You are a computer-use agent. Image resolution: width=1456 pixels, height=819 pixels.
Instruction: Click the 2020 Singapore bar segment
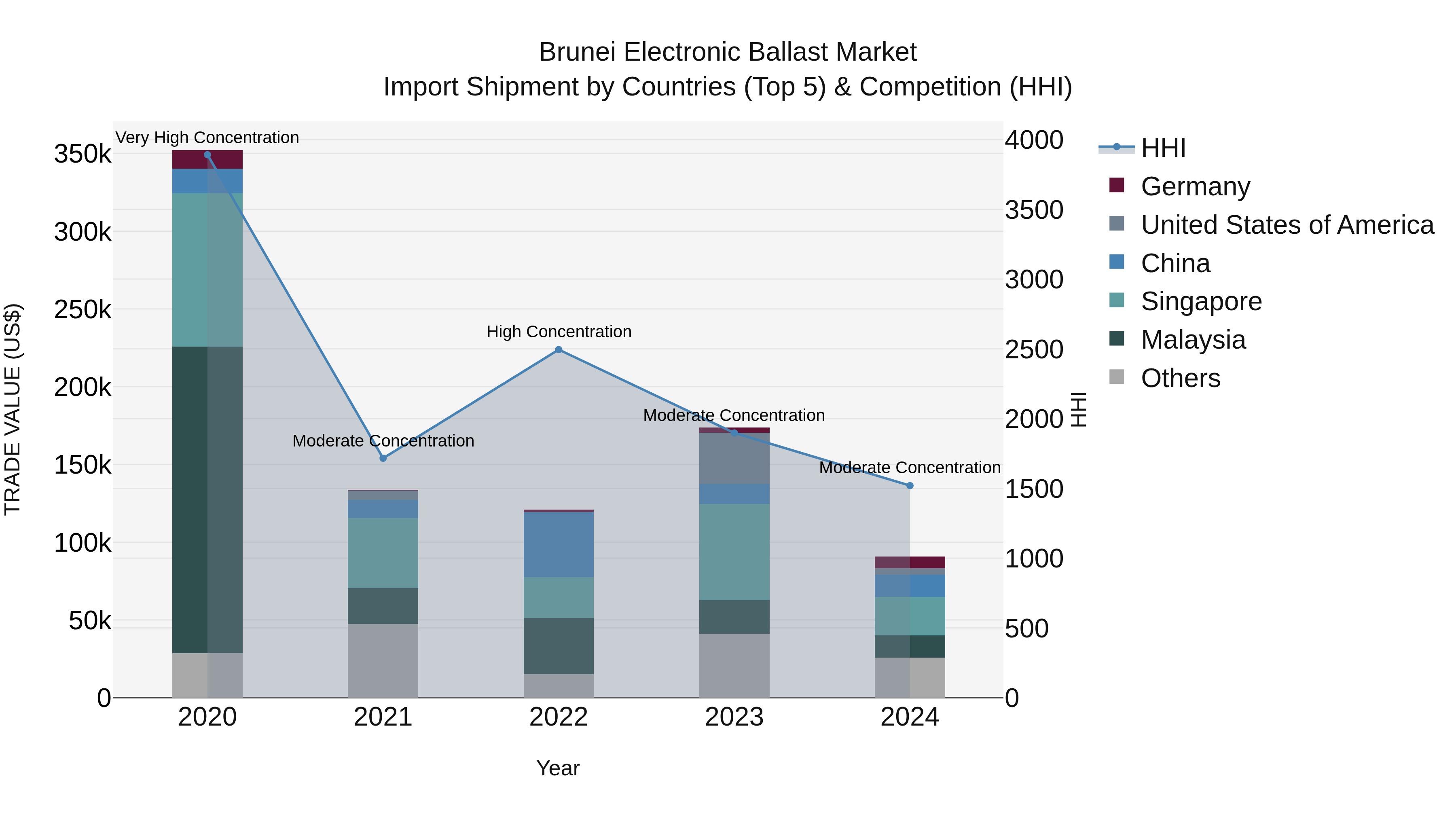pos(207,270)
